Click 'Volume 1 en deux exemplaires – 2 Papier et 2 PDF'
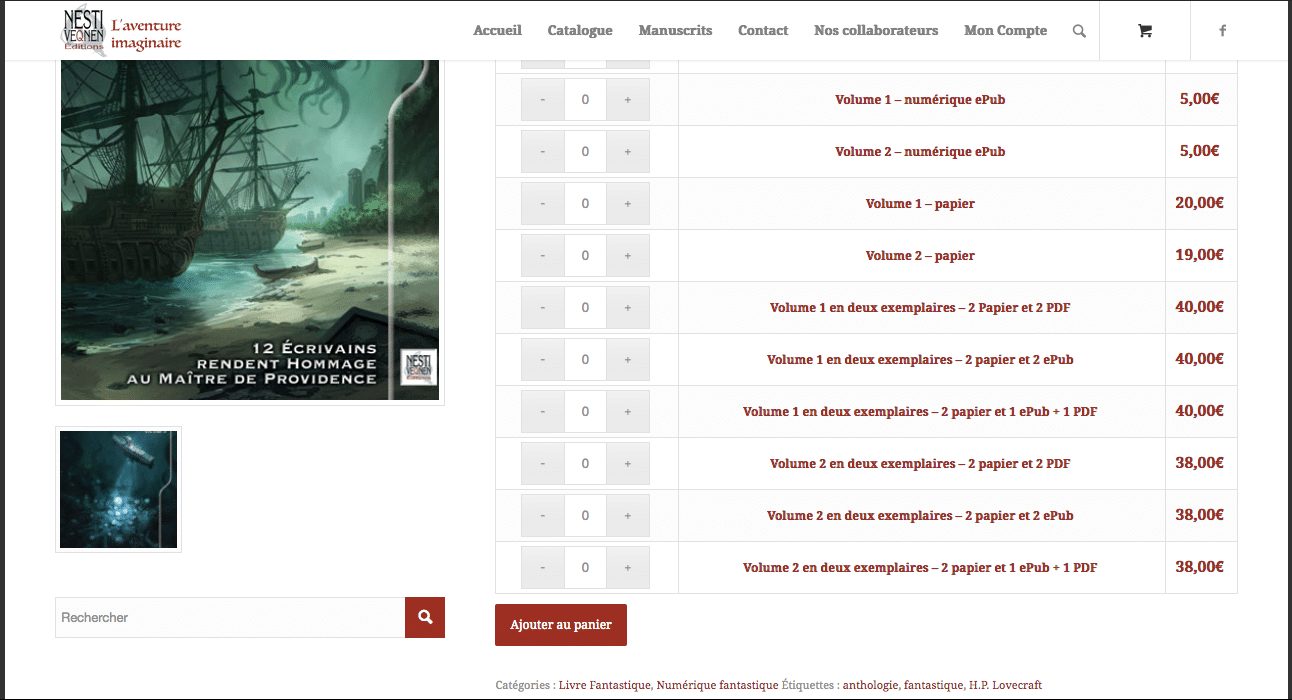 pos(920,308)
